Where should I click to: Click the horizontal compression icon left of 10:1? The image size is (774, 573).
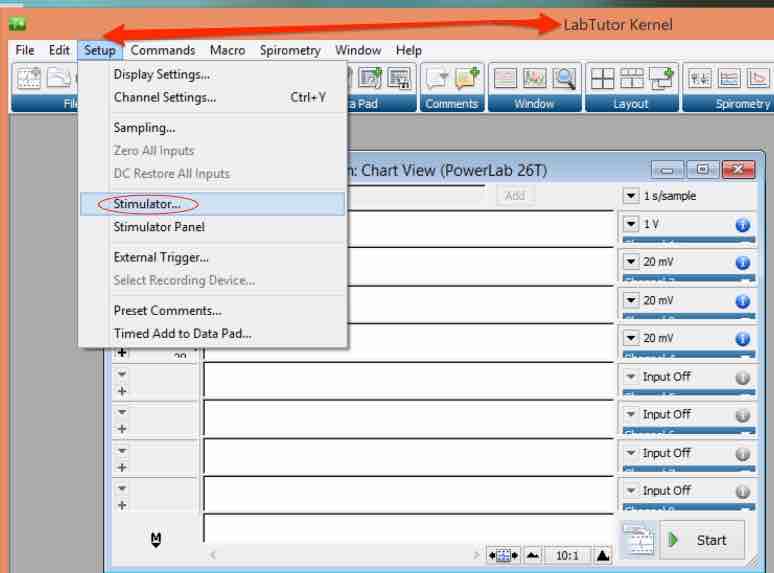[x=532, y=555]
